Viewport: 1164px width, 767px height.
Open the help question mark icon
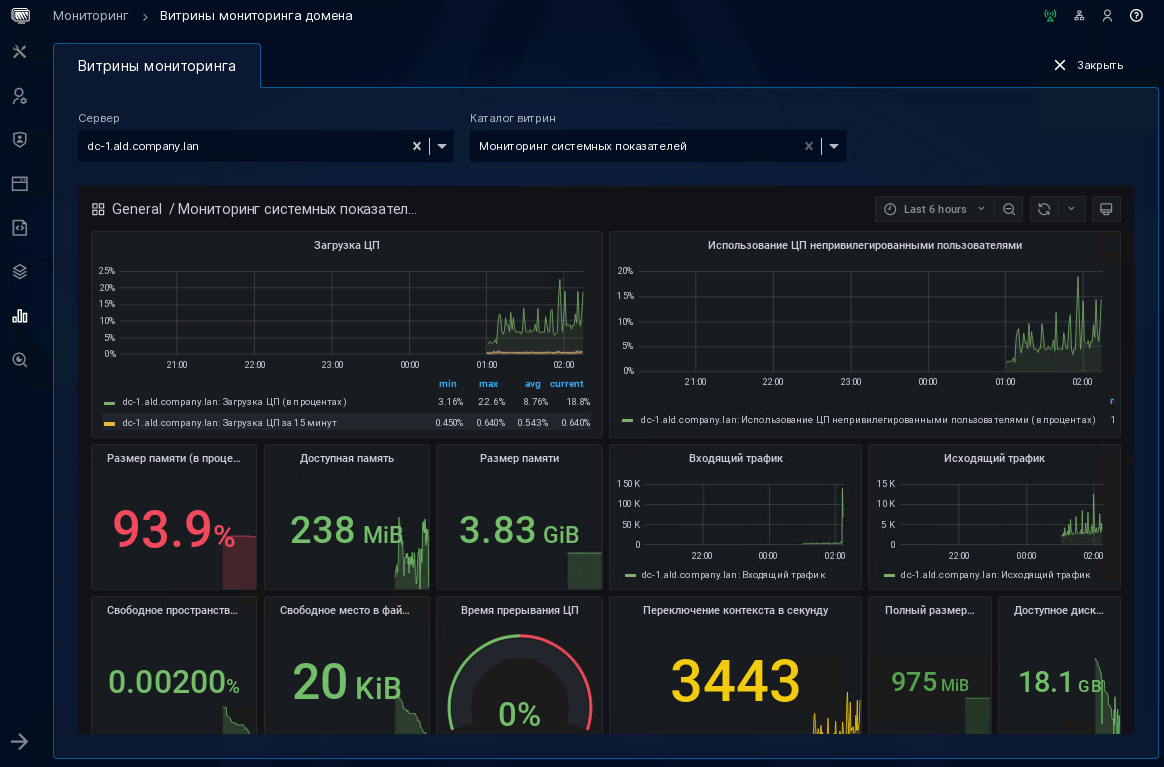[x=1137, y=16]
